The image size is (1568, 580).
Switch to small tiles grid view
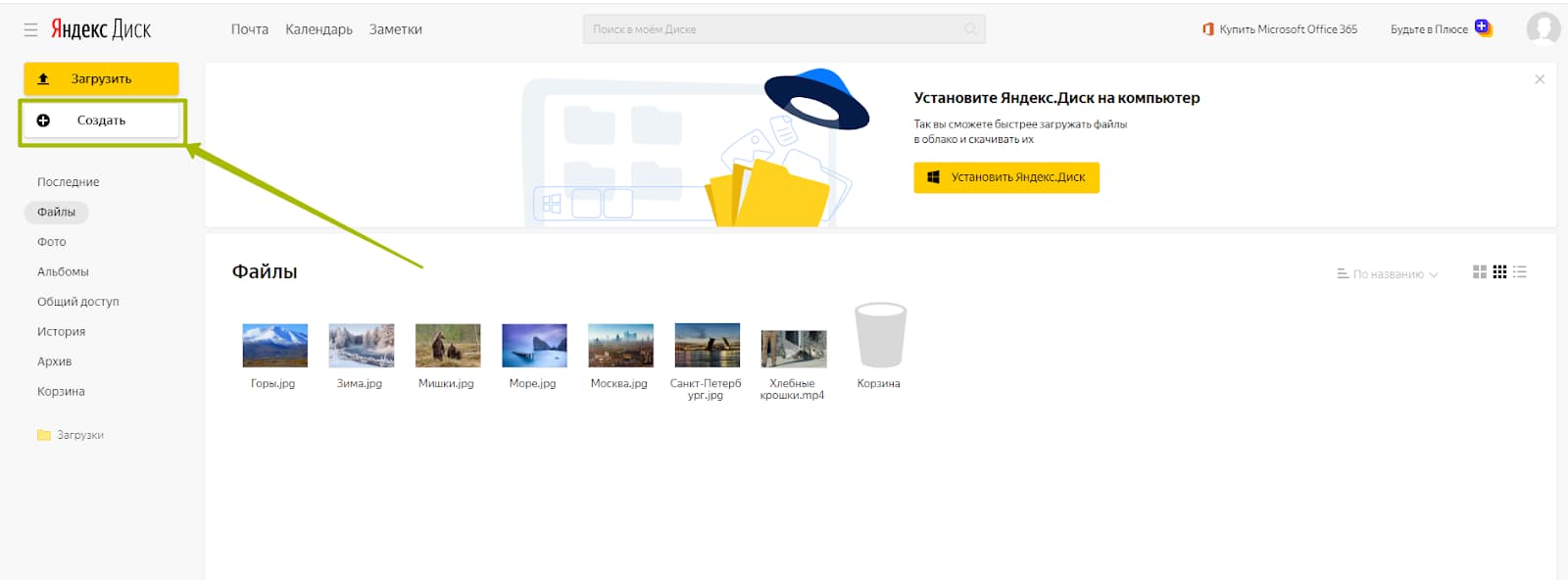pyautogui.click(x=1499, y=272)
